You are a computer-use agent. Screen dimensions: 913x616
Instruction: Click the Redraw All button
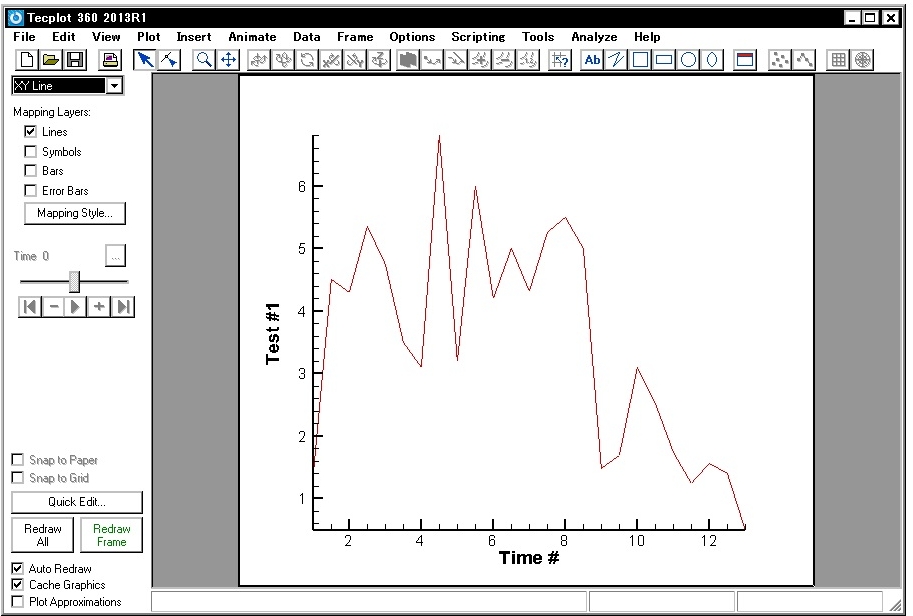coord(43,535)
